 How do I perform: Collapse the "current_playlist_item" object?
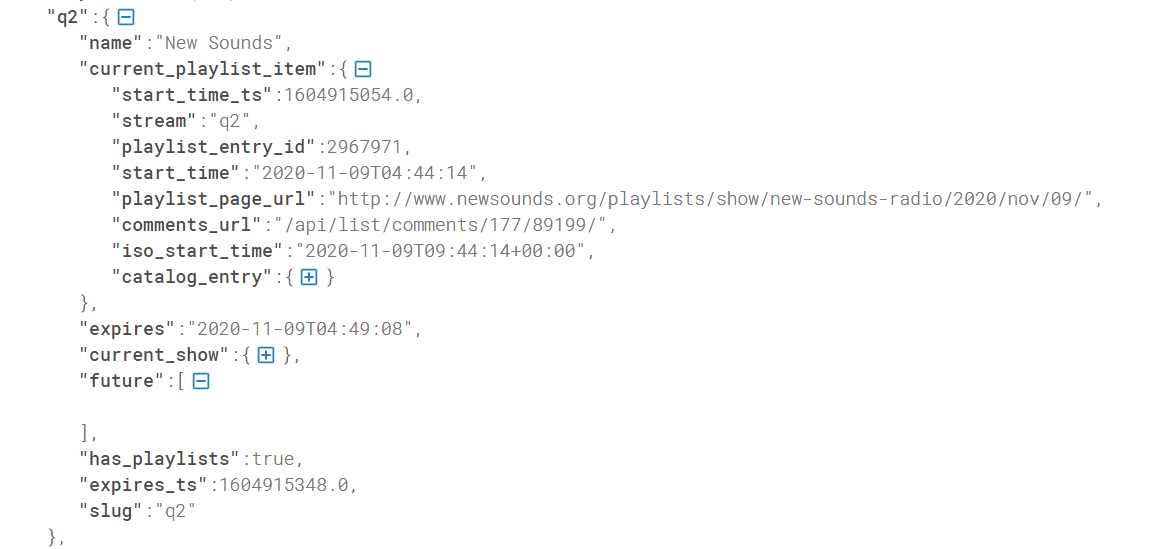364,69
